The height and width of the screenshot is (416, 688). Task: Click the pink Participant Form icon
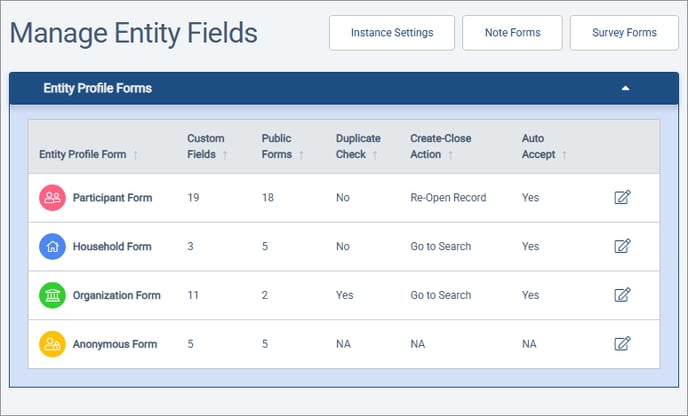click(x=52, y=198)
